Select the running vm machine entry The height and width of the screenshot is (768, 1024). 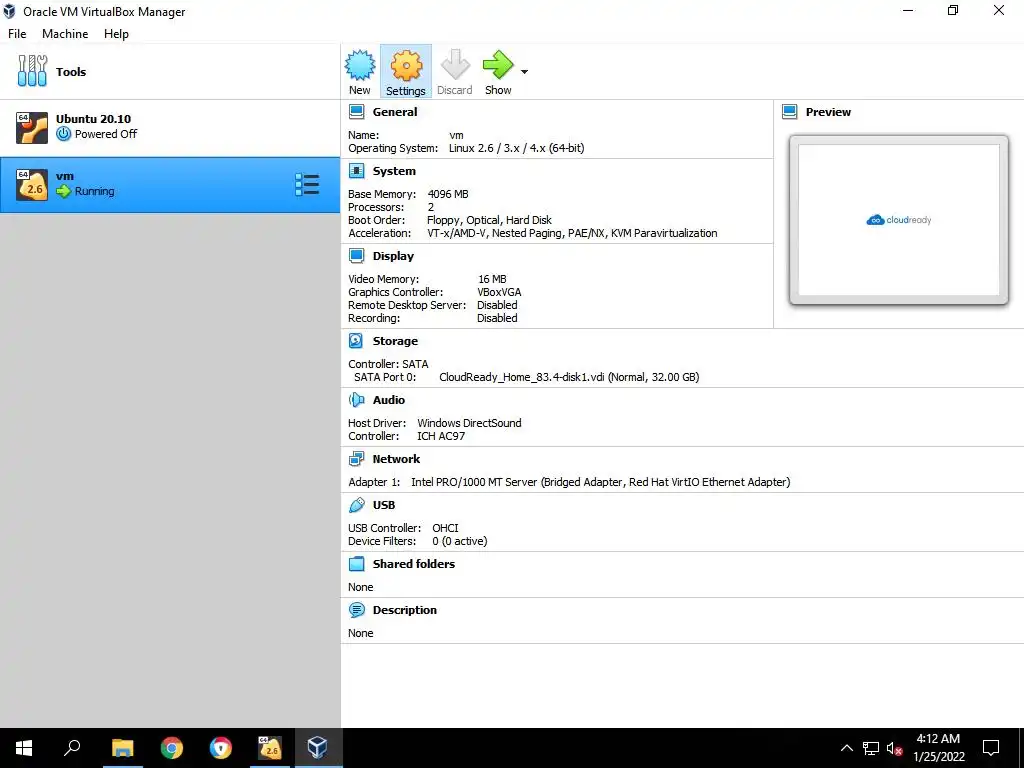click(170, 185)
